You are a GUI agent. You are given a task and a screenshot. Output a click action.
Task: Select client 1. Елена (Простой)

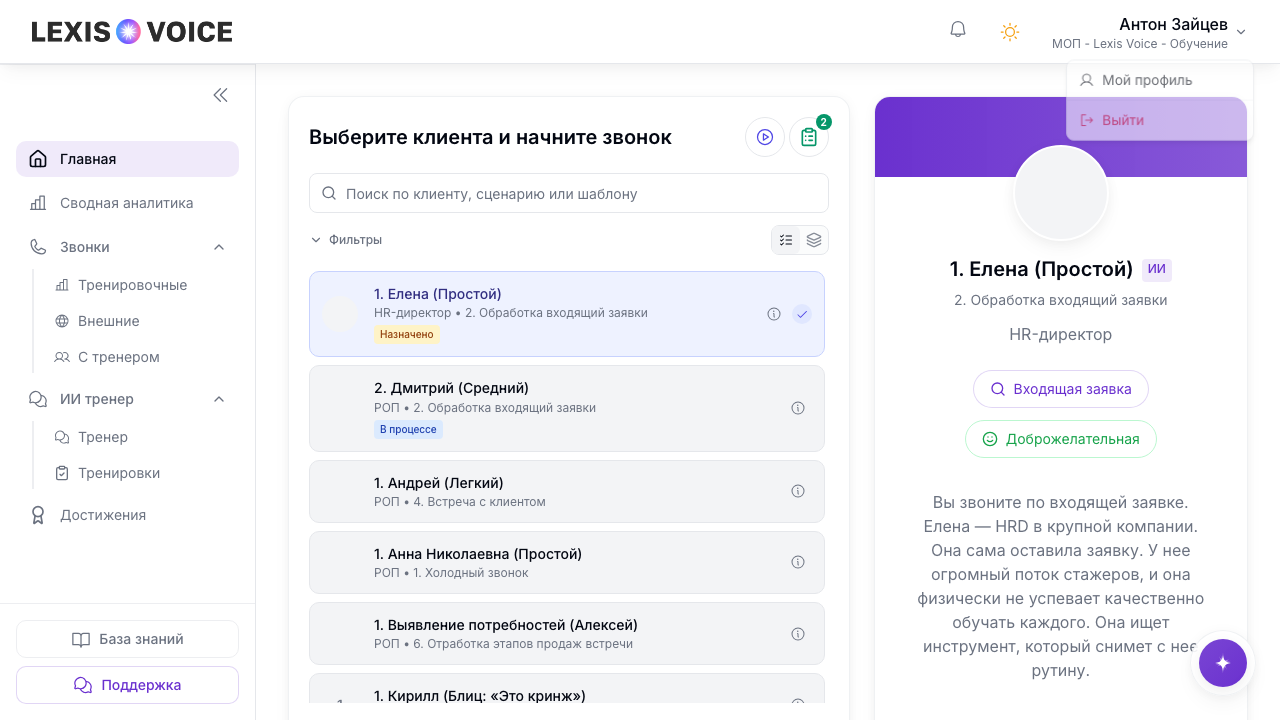point(567,314)
